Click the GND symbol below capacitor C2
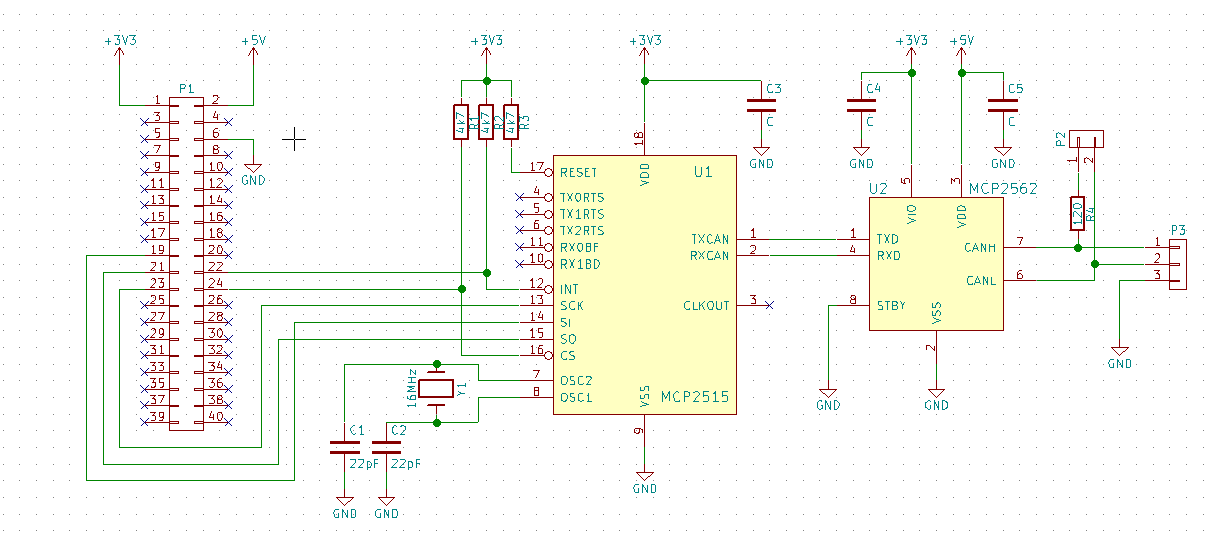The image size is (1205, 536). pyautogui.click(x=386, y=504)
